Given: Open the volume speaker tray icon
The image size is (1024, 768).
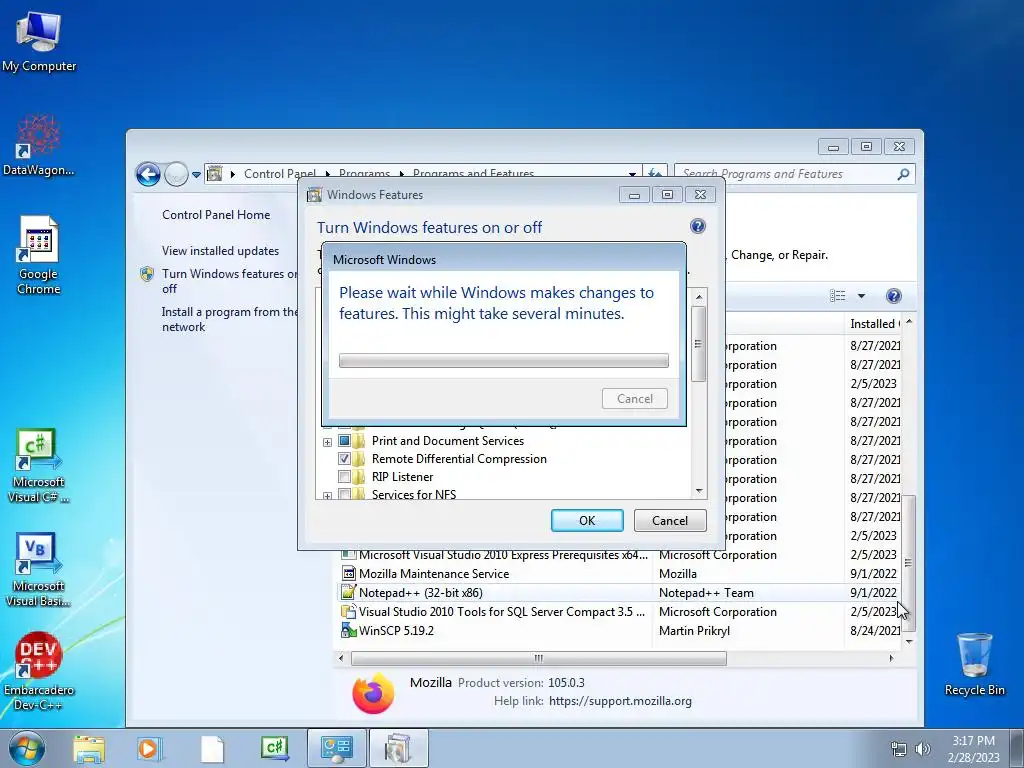Looking at the screenshot, I should pyautogui.click(x=922, y=749).
